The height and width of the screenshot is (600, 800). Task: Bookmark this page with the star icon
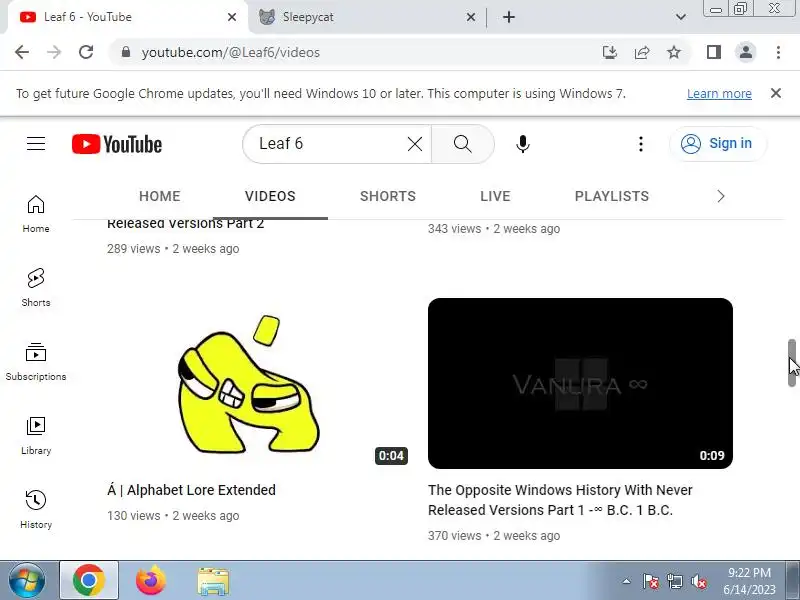(674, 52)
